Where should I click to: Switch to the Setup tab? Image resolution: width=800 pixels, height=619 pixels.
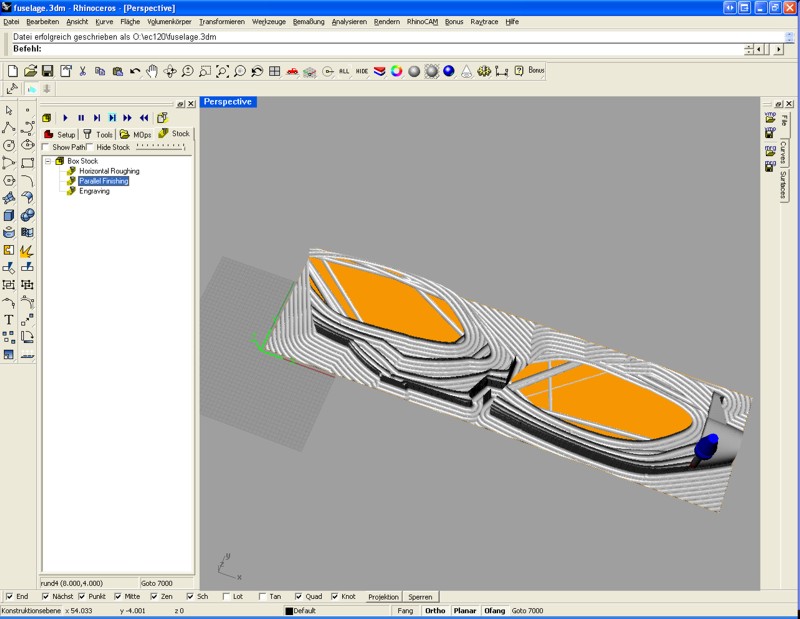coord(60,134)
